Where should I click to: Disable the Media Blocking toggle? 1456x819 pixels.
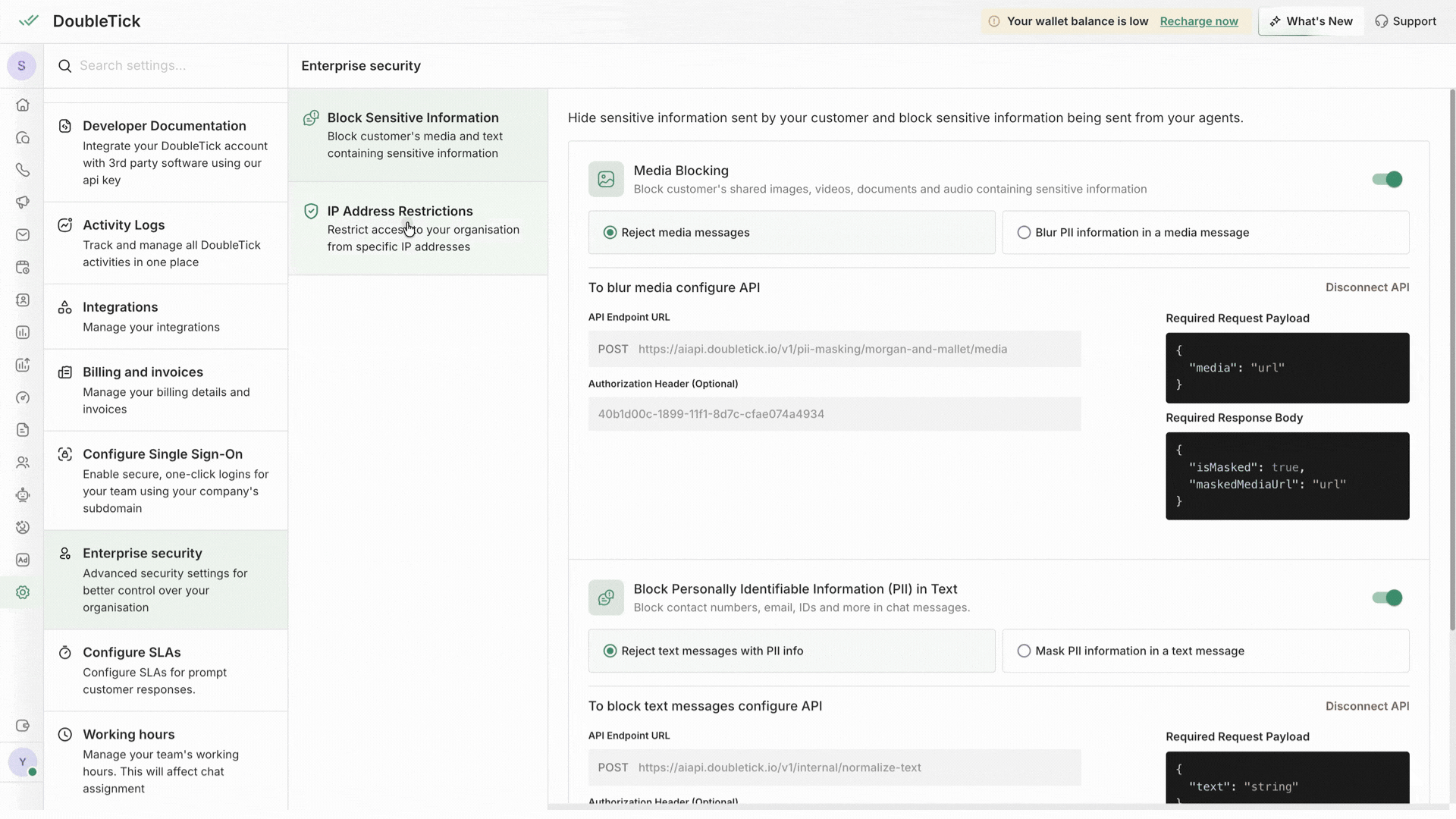coord(1387,180)
